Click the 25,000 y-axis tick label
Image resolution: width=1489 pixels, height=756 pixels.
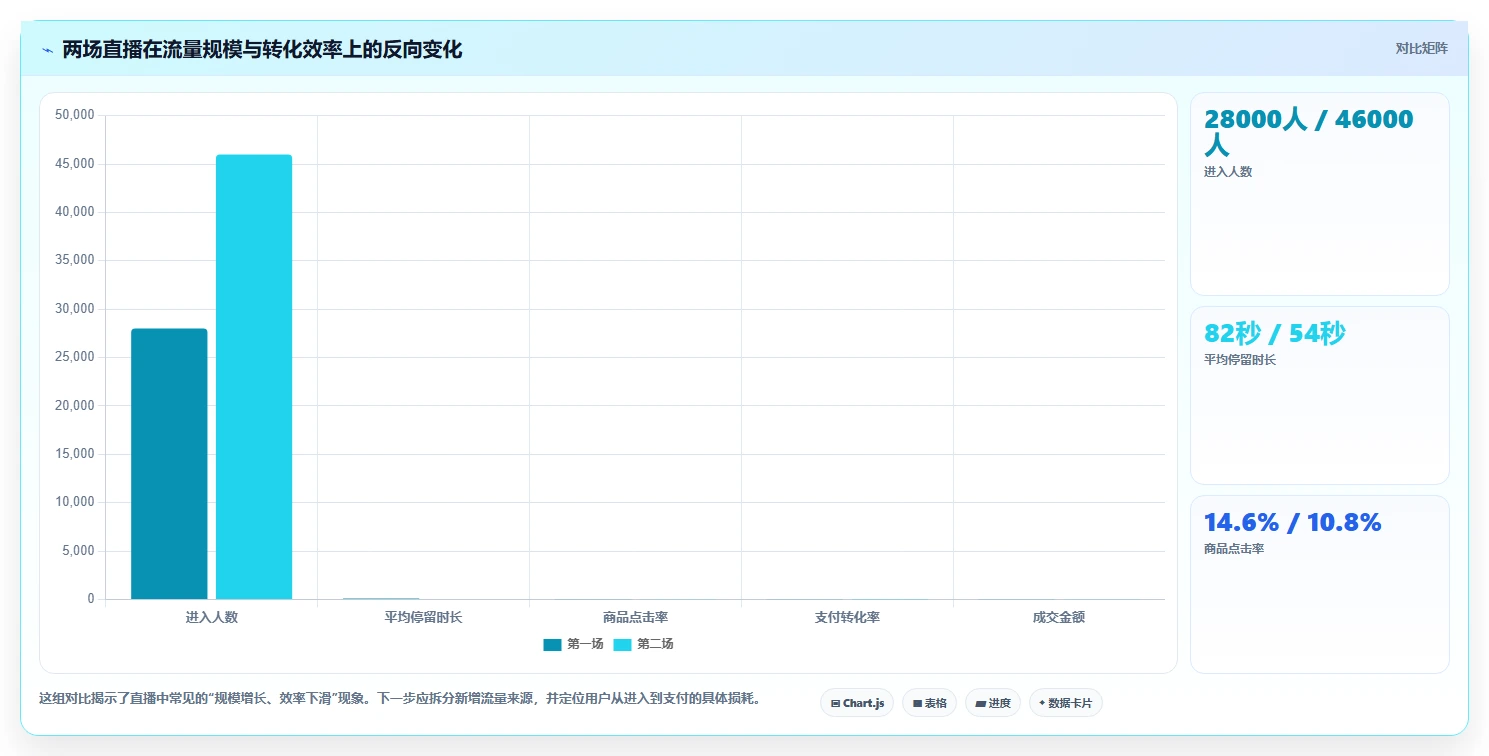tap(74, 357)
